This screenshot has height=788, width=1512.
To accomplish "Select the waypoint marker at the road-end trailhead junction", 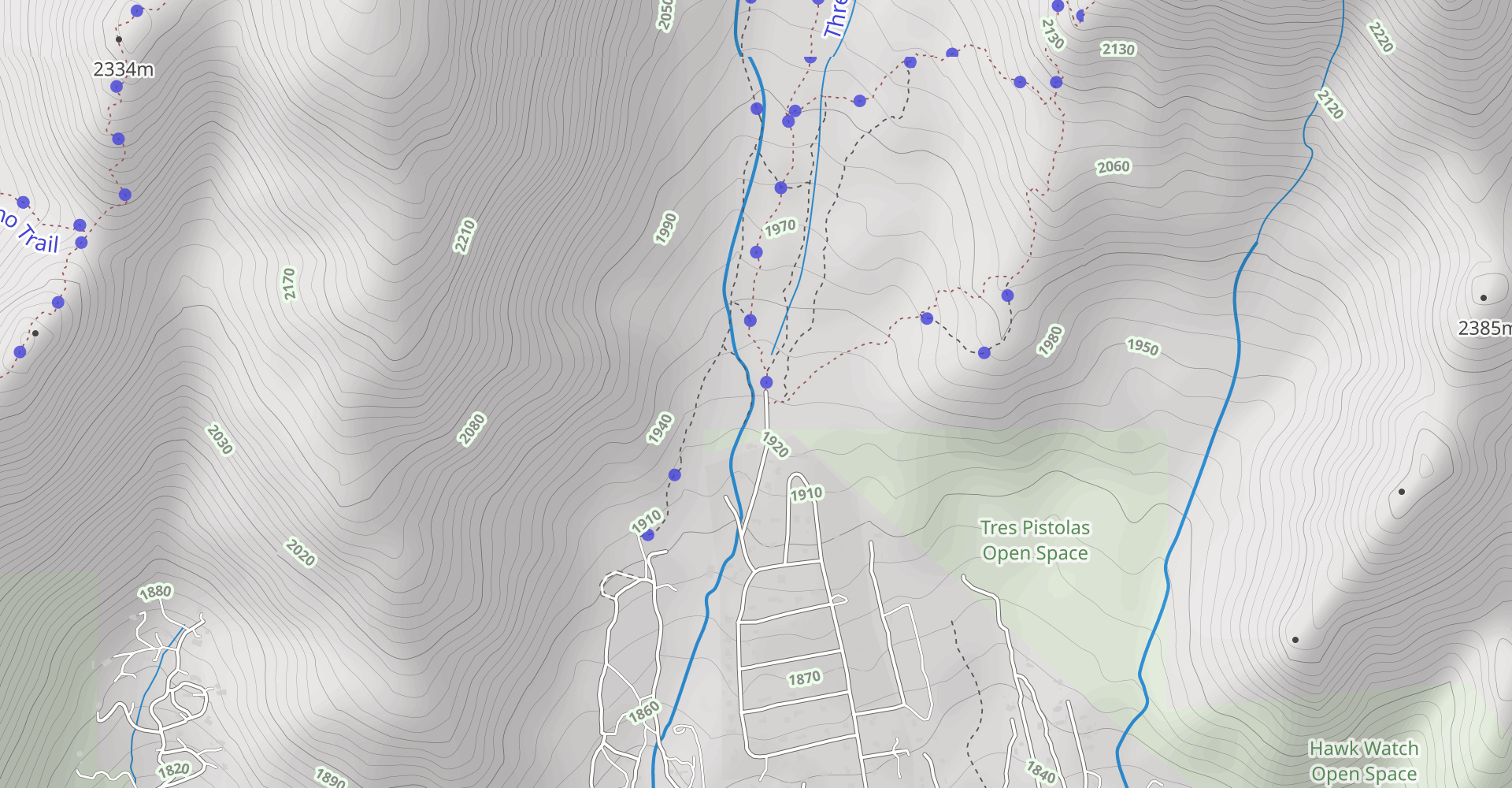I will coord(766,383).
